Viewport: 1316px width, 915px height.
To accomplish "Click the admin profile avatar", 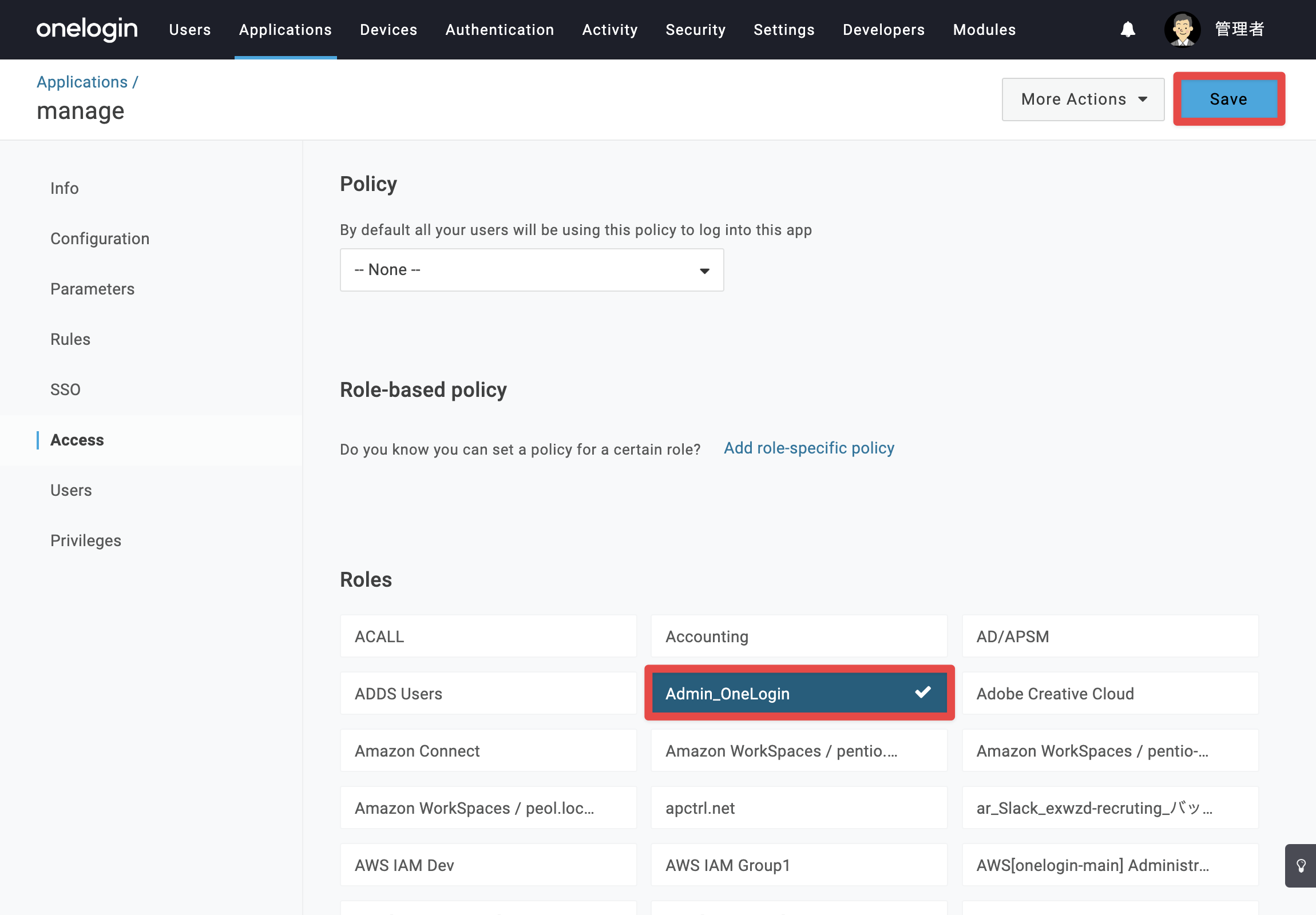I will click(1182, 29).
